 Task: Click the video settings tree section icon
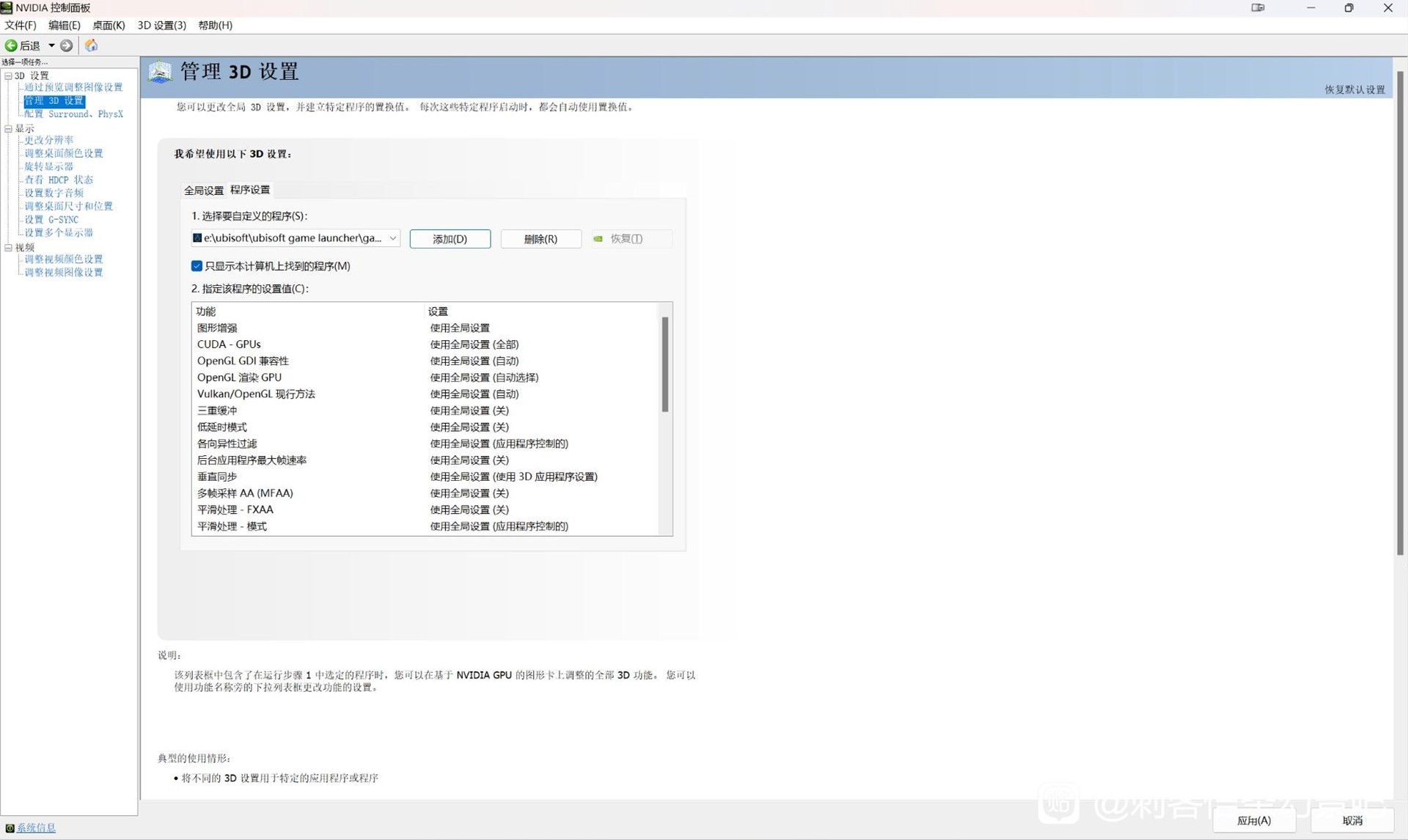(x=10, y=246)
